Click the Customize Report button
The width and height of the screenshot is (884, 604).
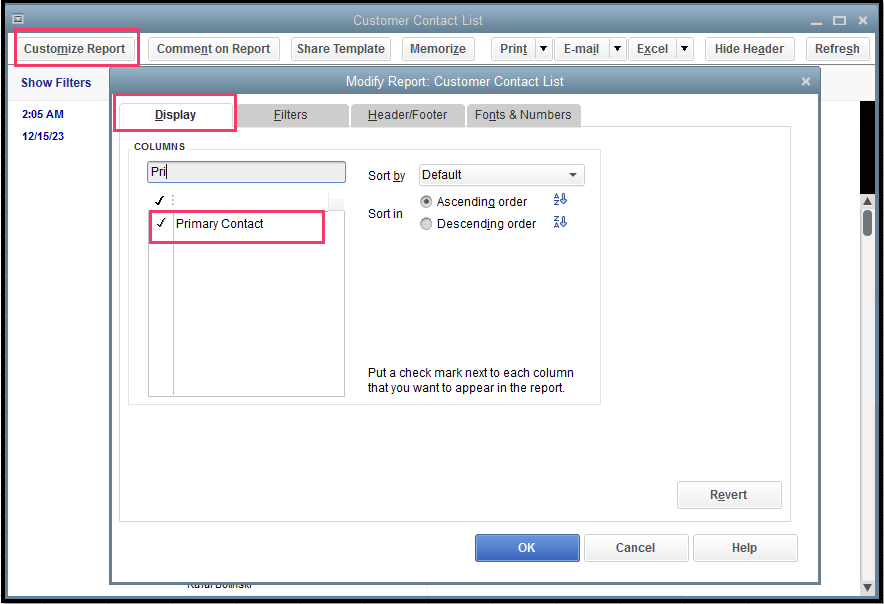click(74, 49)
